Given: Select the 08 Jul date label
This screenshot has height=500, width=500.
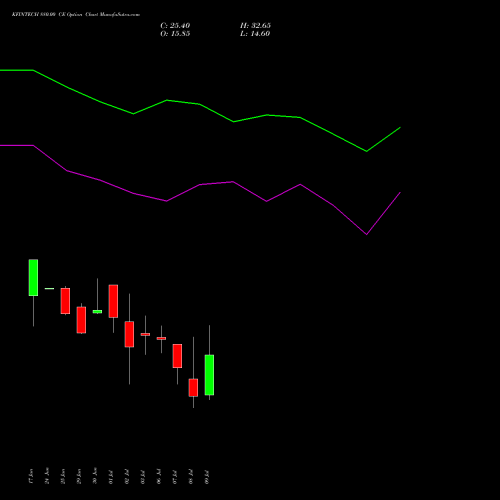Looking at the screenshot, I should click(x=191, y=477).
